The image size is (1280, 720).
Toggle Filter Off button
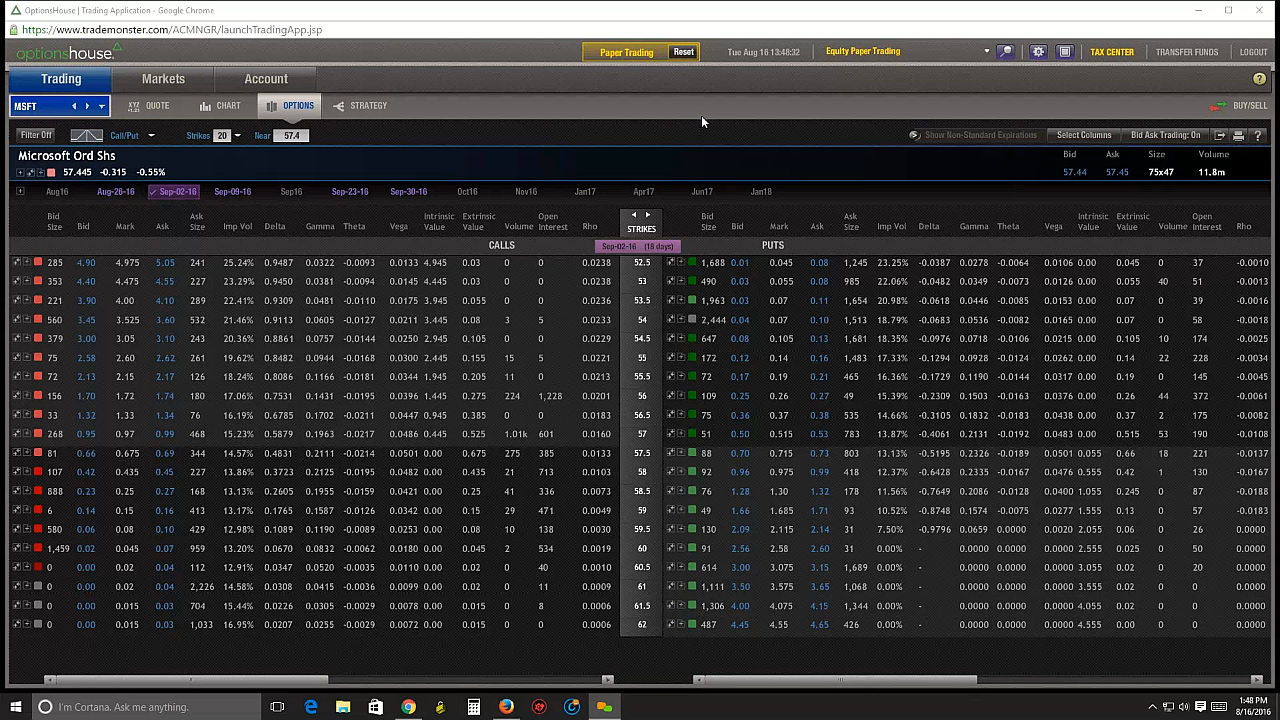(x=36, y=135)
